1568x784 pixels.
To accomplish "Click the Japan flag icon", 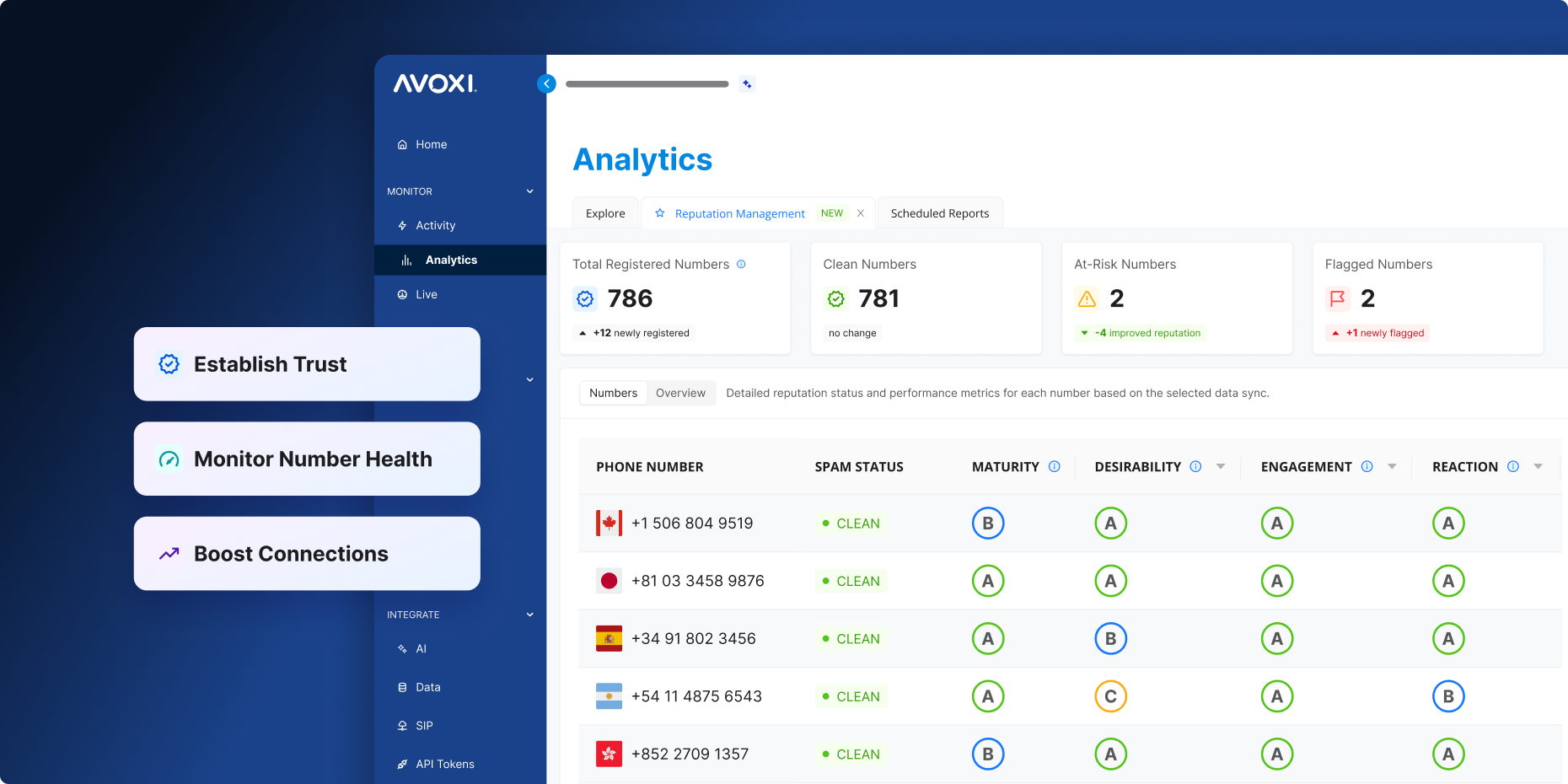I will (609, 581).
